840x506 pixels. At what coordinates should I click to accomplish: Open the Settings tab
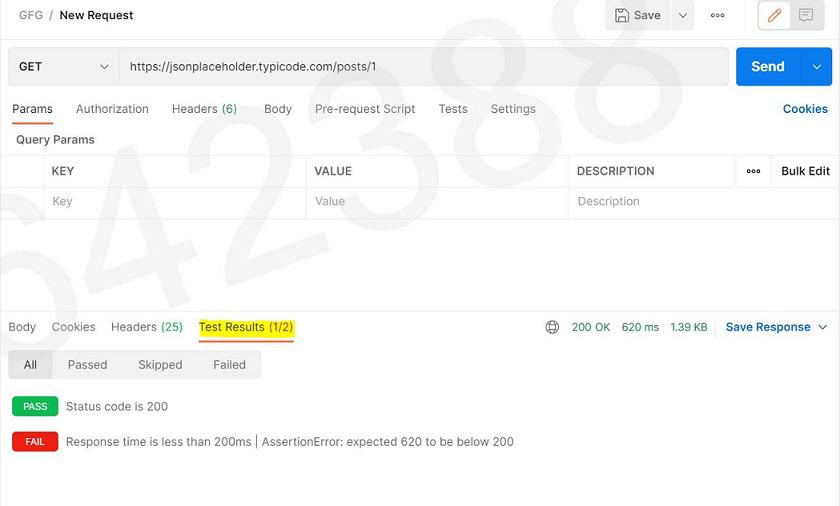point(513,109)
